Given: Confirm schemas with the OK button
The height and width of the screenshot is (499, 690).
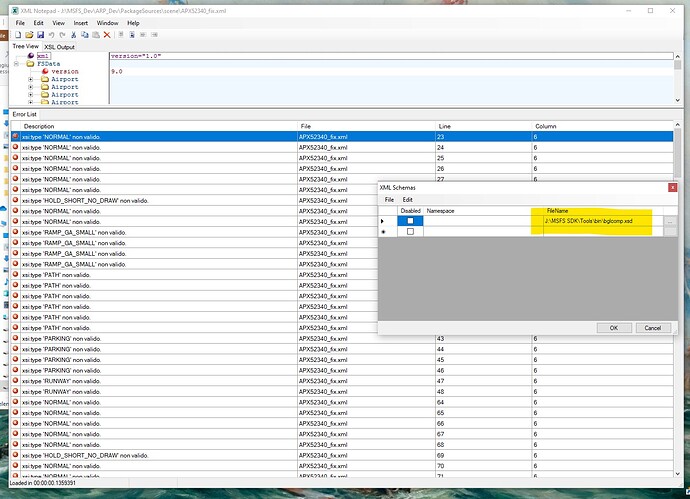Looking at the screenshot, I should tap(614, 328).
